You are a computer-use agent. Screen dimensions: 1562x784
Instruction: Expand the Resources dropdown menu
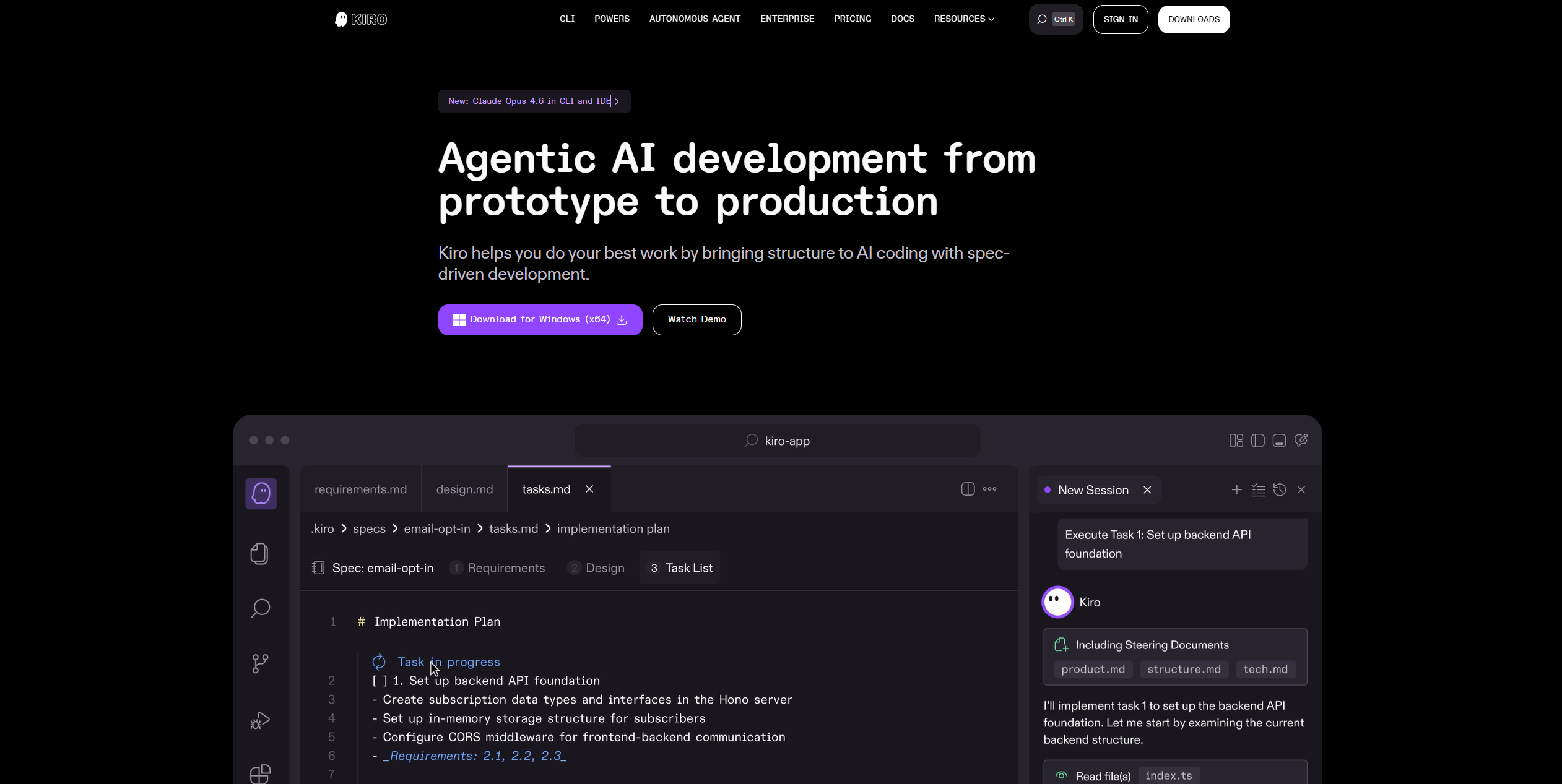pos(964,19)
